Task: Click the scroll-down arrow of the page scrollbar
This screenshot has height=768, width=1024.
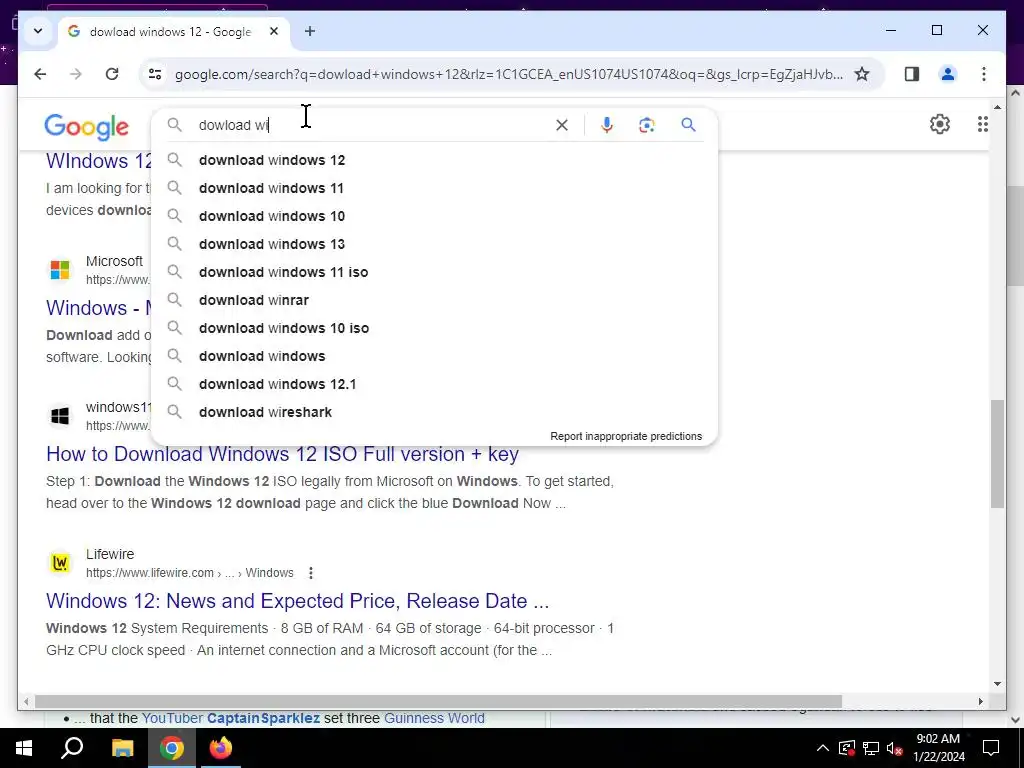Action: [x=997, y=684]
